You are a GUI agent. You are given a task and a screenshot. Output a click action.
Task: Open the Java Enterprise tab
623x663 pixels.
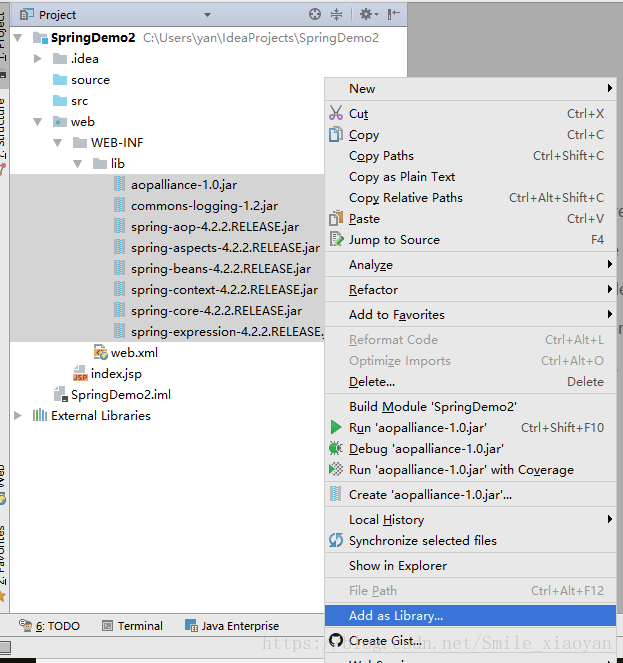(x=232, y=626)
